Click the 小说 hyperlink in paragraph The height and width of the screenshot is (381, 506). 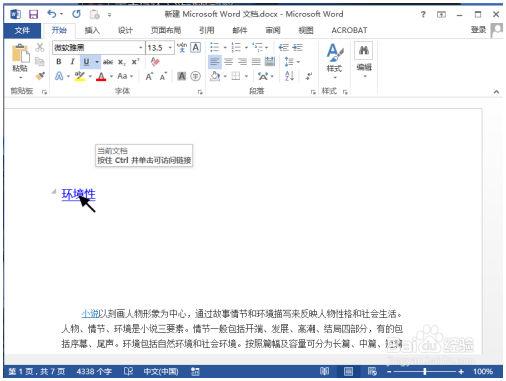[90, 314]
